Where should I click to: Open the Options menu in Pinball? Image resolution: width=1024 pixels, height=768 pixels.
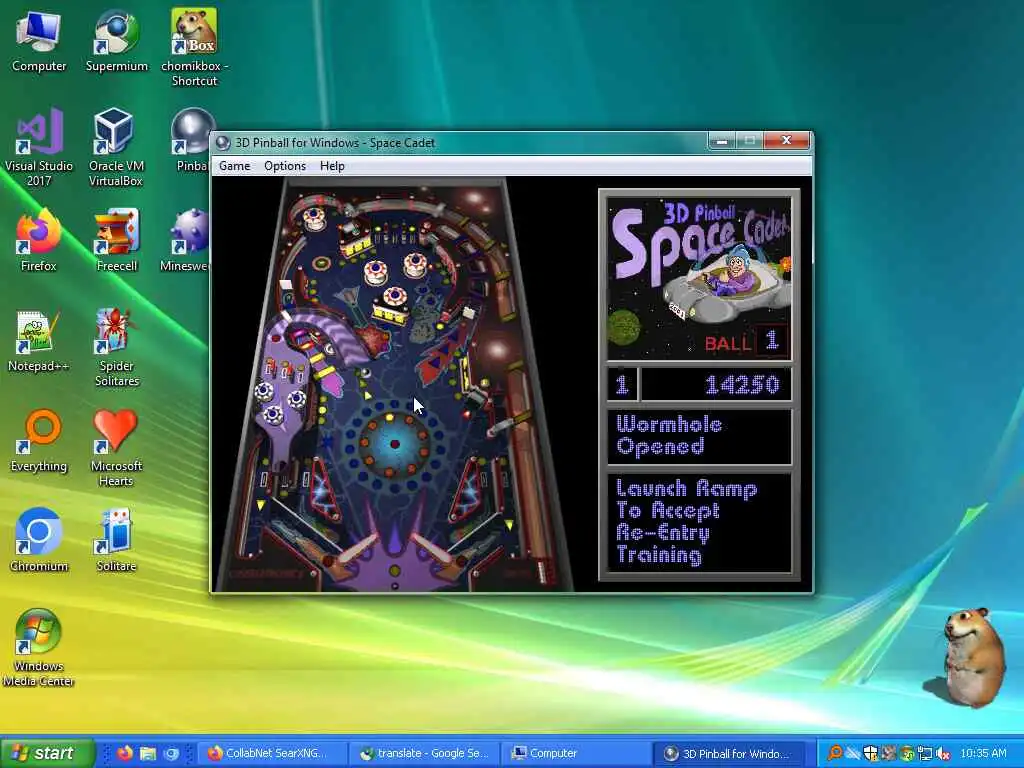(285, 166)
